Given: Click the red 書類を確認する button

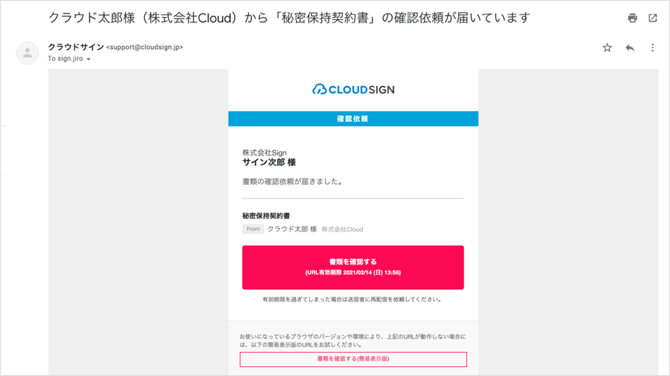Looking at the screenshot, I should click(353, 267).
